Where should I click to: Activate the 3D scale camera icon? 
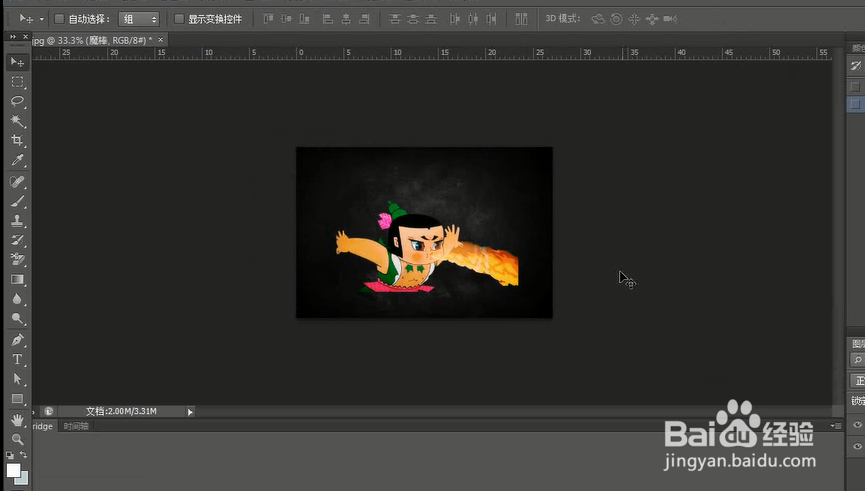coord(670,19)
